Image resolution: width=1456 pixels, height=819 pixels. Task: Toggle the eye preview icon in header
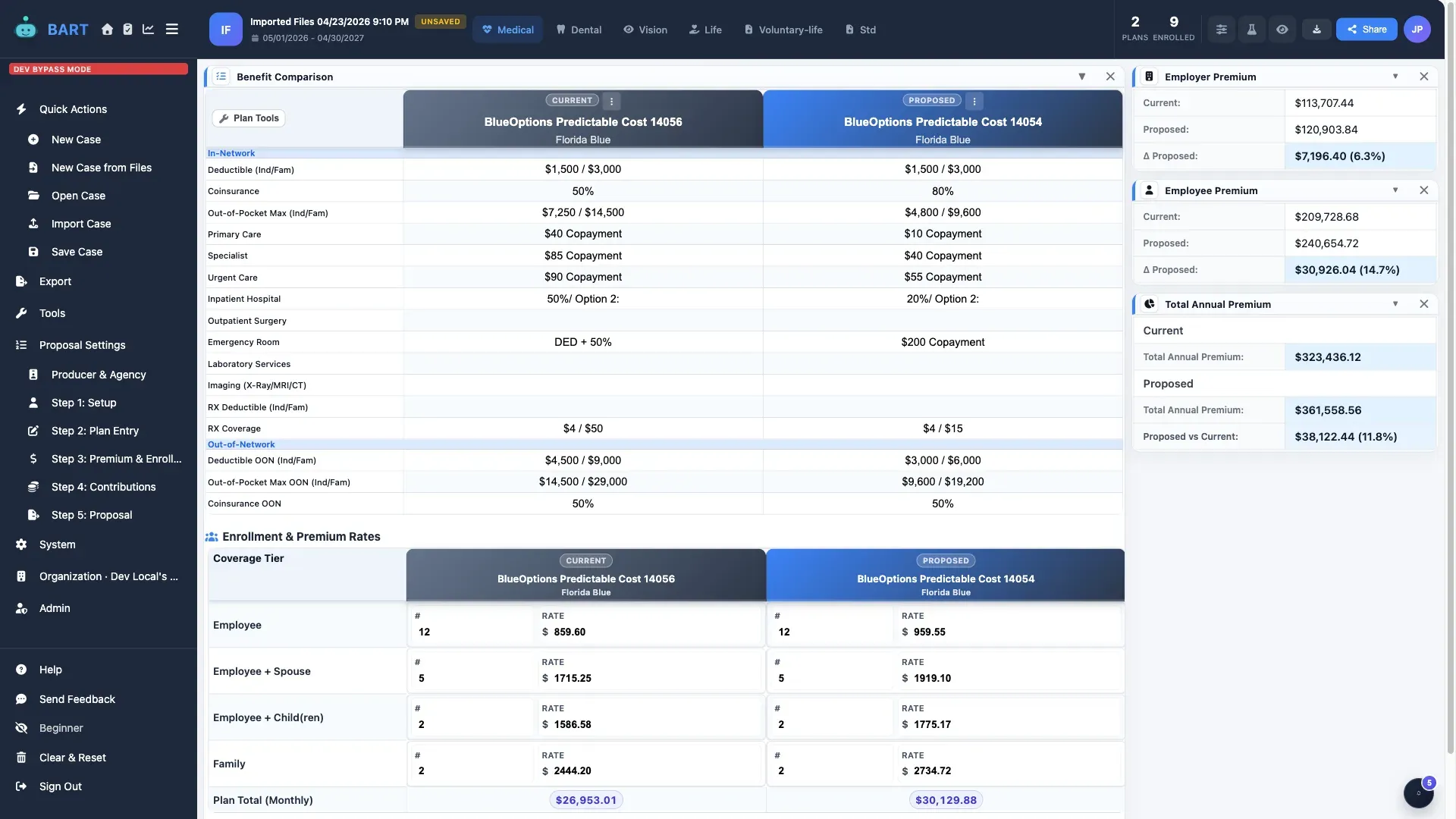coord(1282,30)
